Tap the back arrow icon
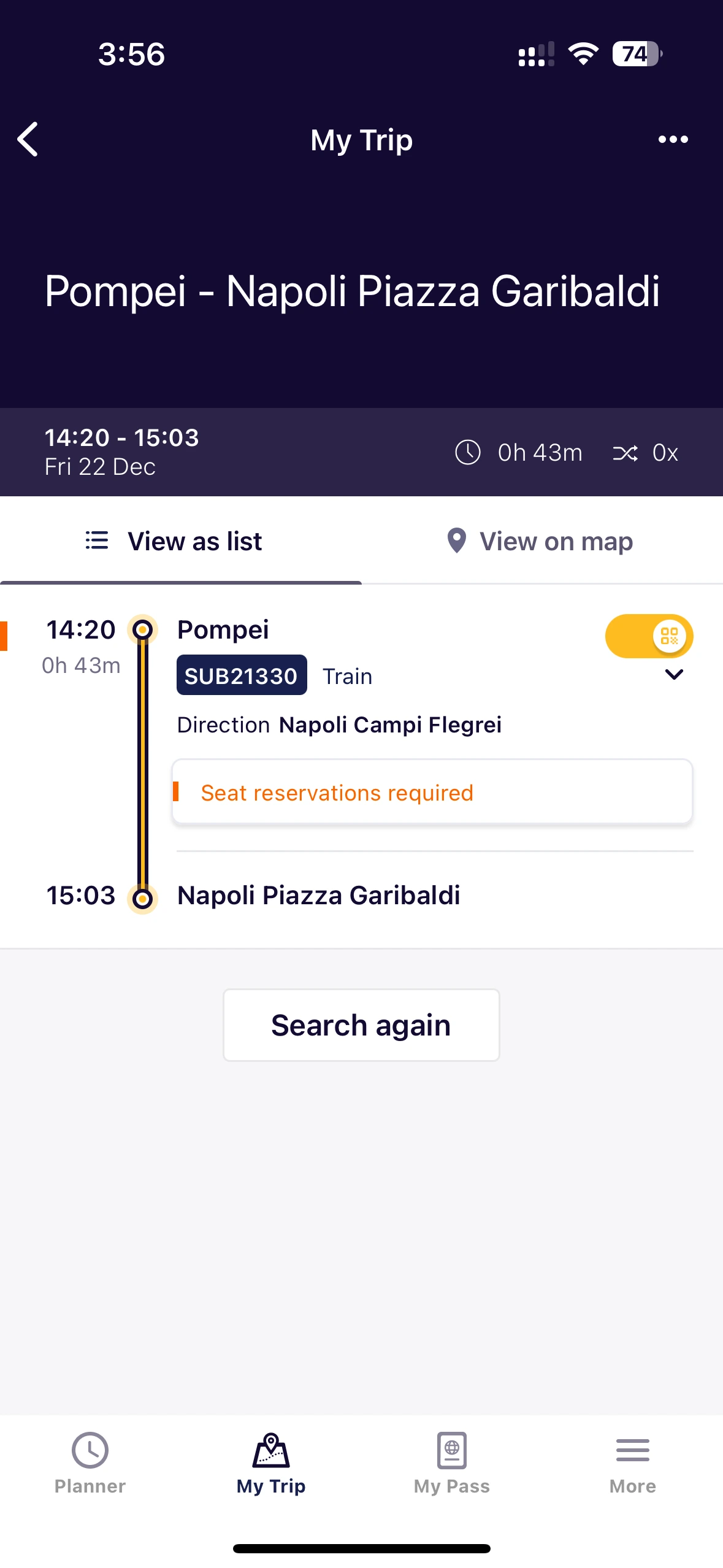 pyautogui.click(x=28, y=139)
